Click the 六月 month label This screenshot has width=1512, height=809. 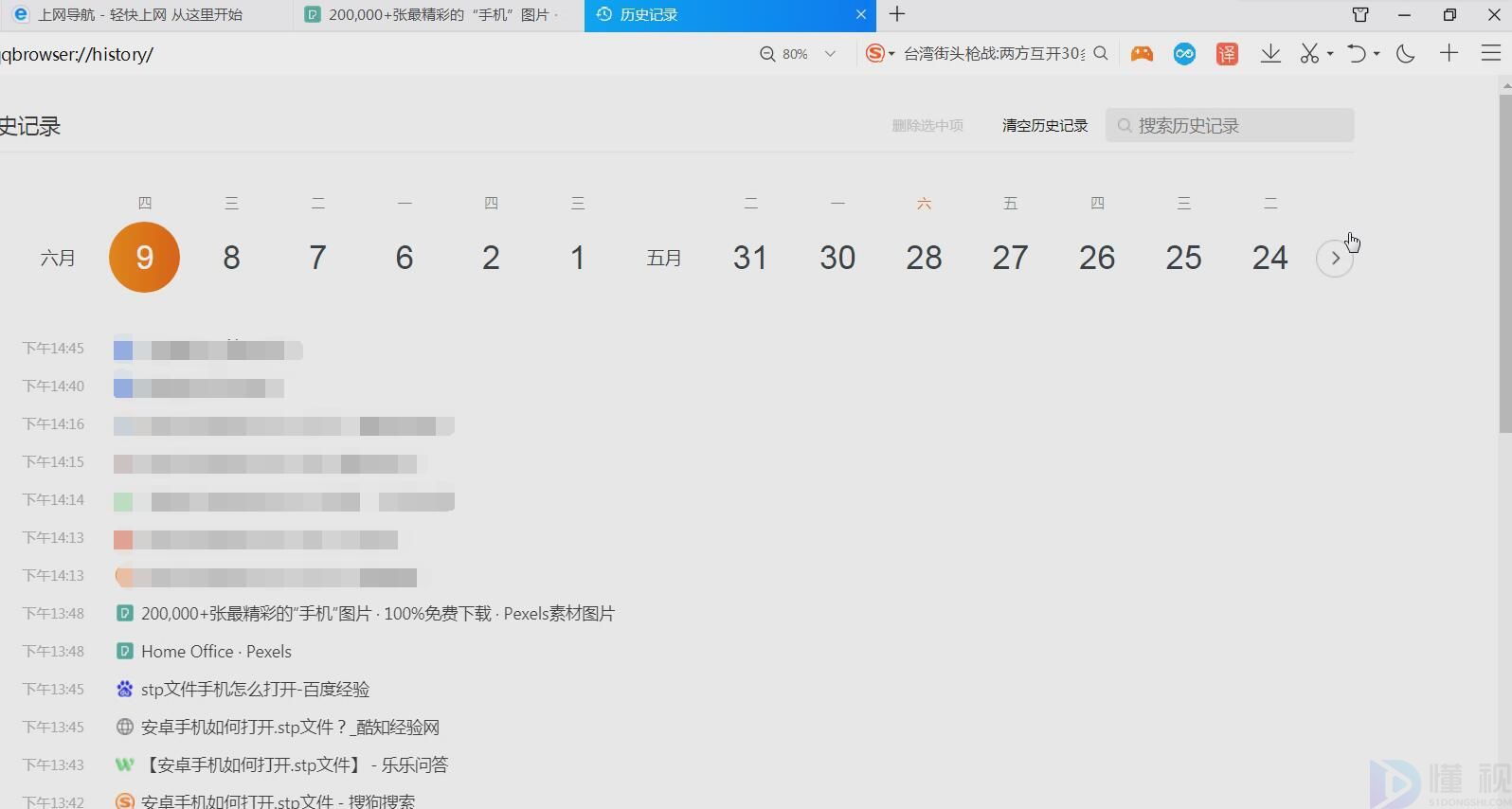[x=58, y=258]
